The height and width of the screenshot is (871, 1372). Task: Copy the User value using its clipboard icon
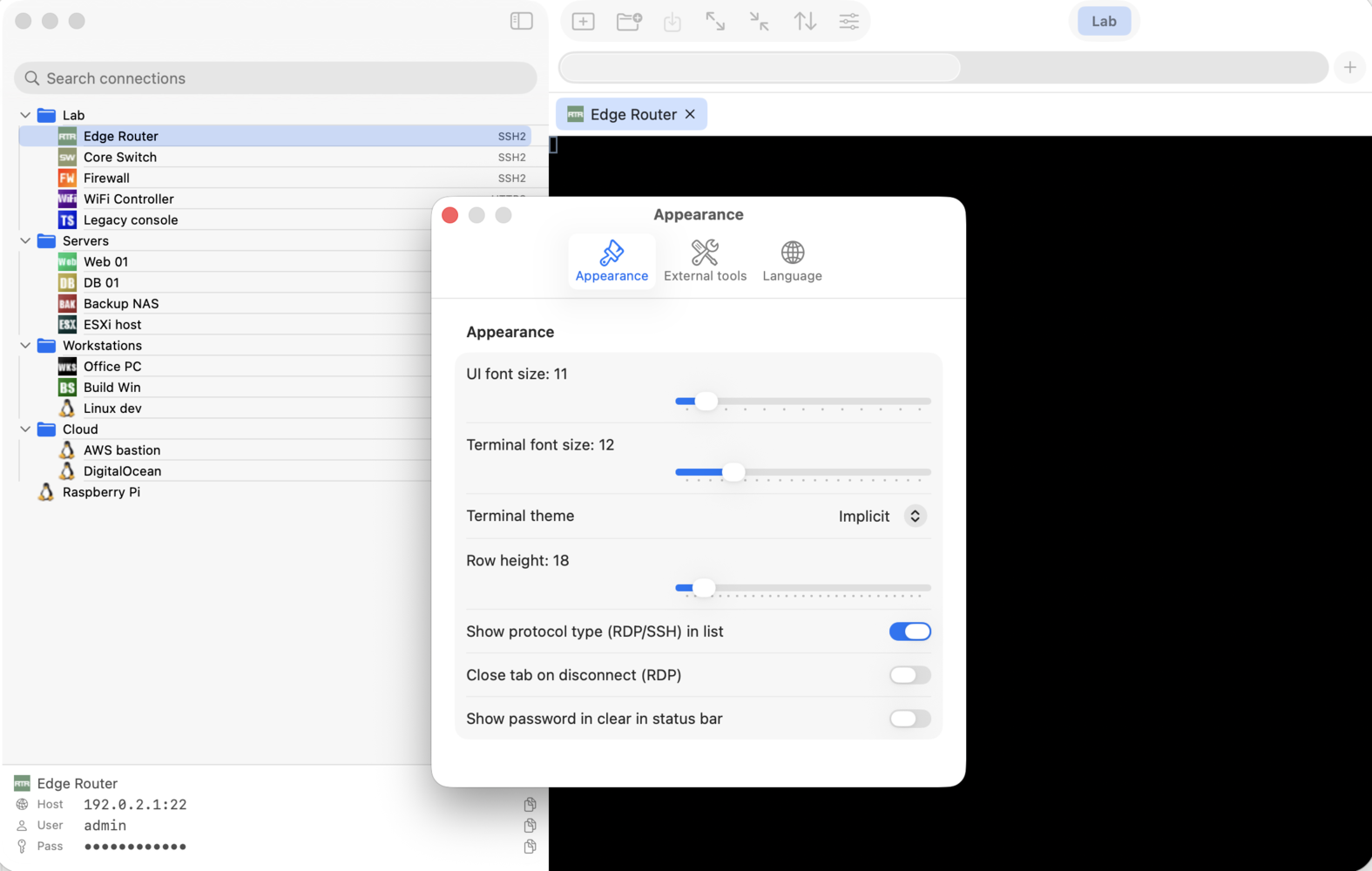tap(530, 825)
